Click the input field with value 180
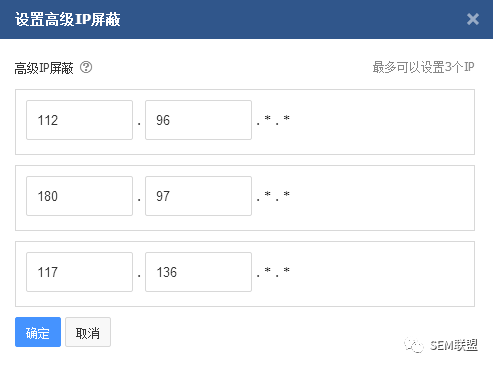The height and width of the screenshot is (367, 493). click(79, 196)
